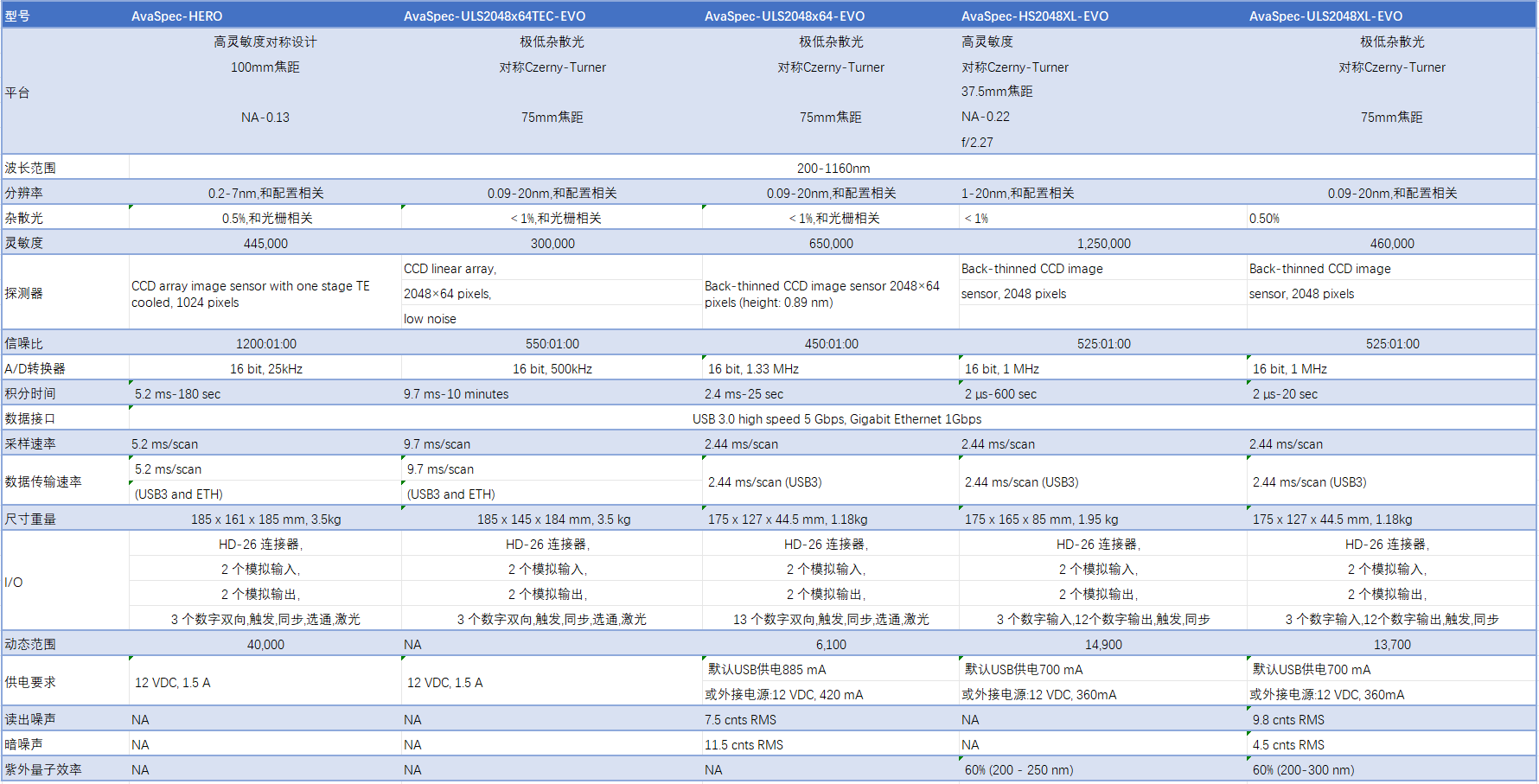Select cell 11.5 cnts RMS
The width and height of the screenshot is (1539, 784).
point(831,744)
